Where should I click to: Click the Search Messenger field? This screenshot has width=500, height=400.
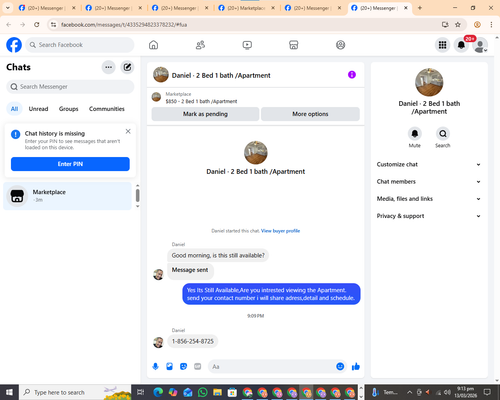70,87
